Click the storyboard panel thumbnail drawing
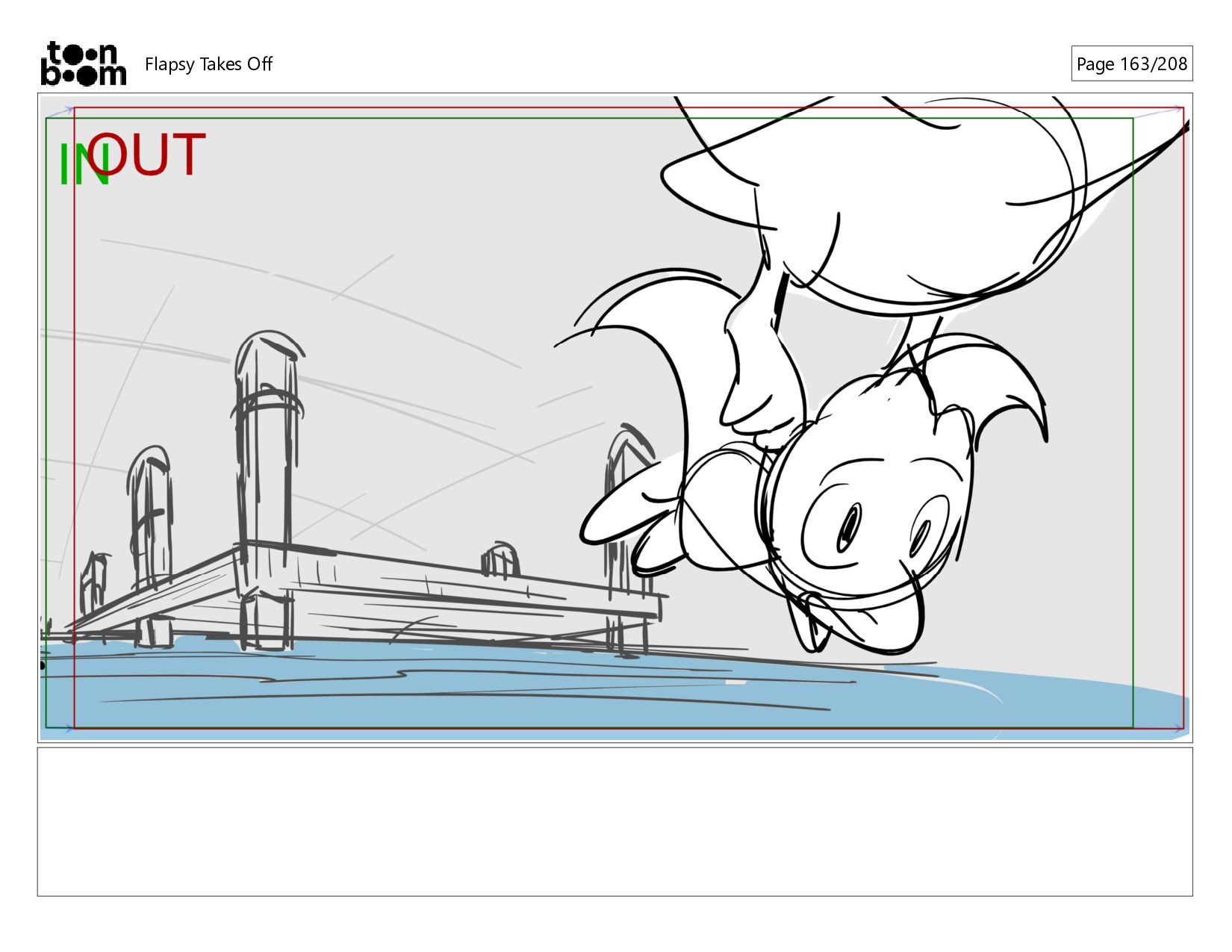 pyautogui.click(x=615, y=418)
